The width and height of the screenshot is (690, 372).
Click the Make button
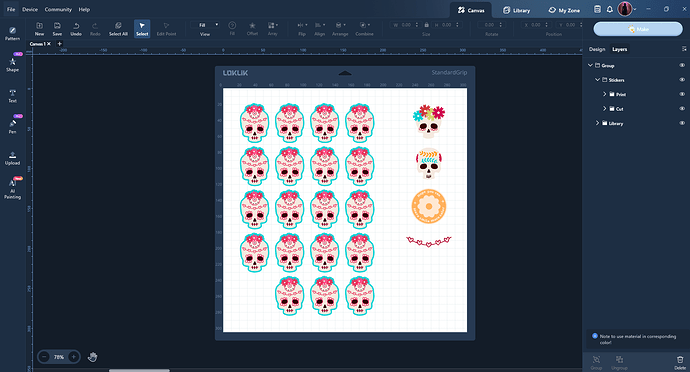638,29
